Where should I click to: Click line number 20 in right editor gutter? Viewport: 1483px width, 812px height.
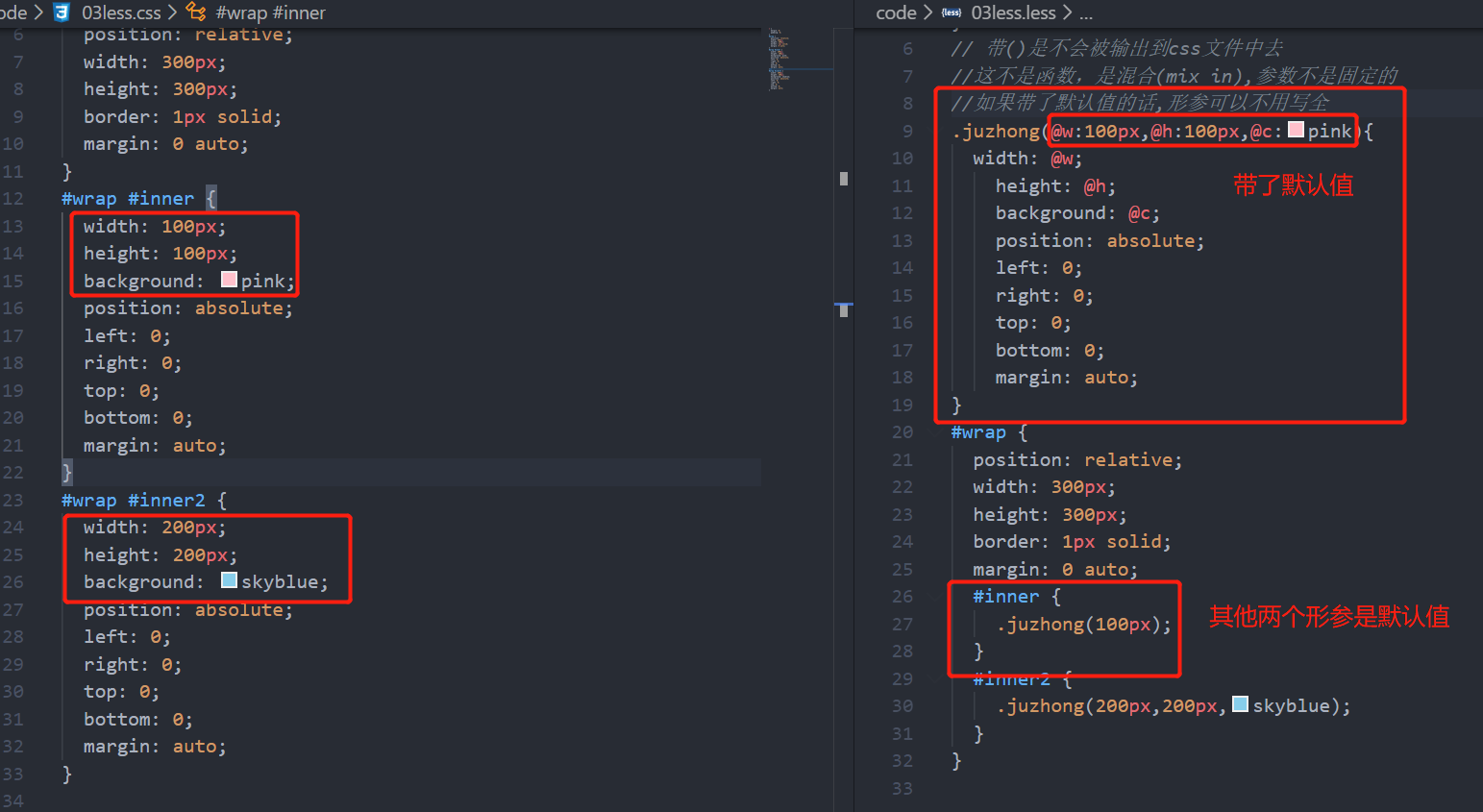(902, 432)
